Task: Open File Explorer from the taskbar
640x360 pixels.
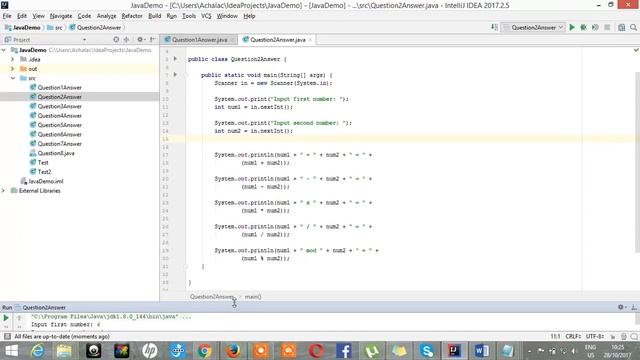Action: pos(64,351)
